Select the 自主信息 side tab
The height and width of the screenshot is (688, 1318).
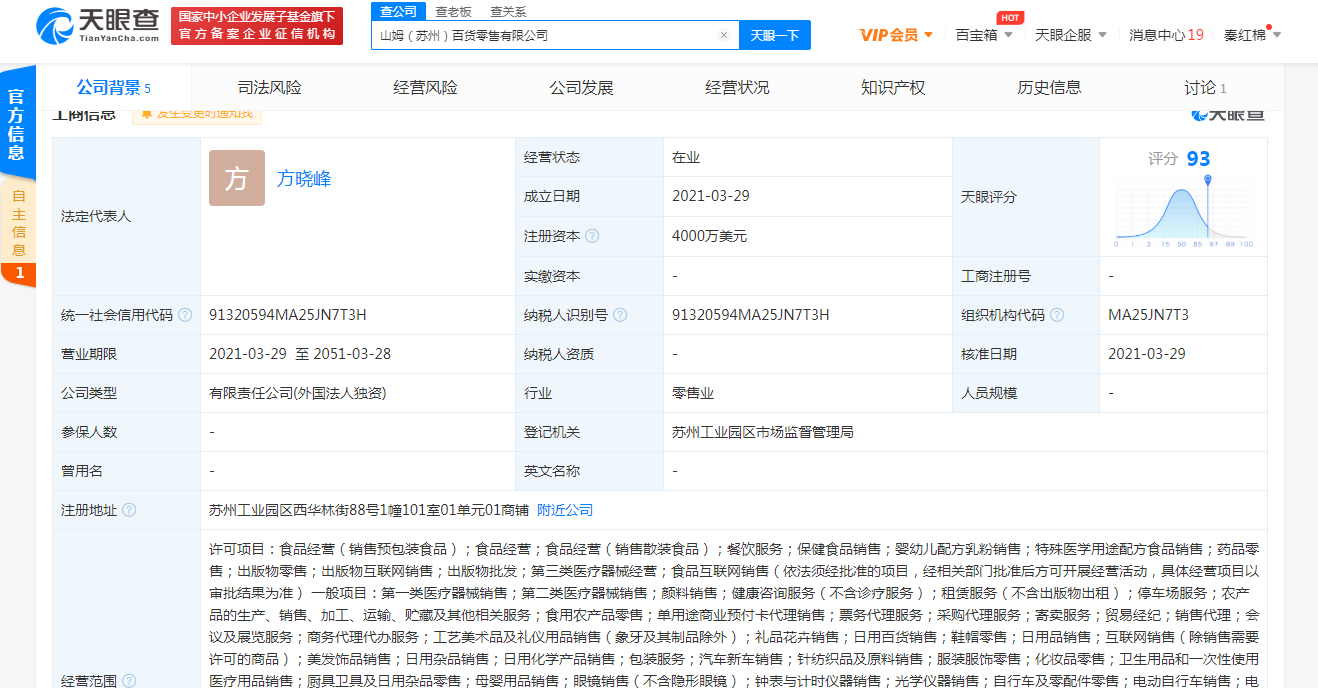click(x=18, y=232)
